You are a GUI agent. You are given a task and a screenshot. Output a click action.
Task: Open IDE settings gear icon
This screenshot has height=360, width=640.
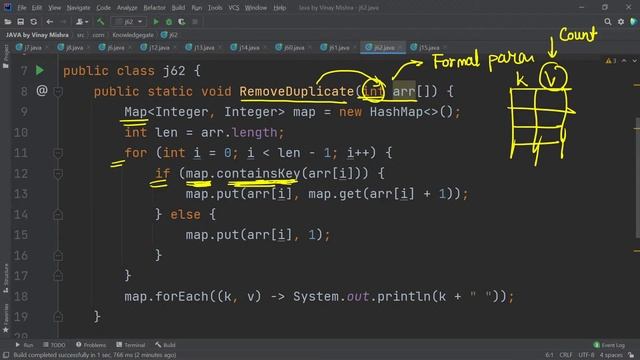pos(621,22)
